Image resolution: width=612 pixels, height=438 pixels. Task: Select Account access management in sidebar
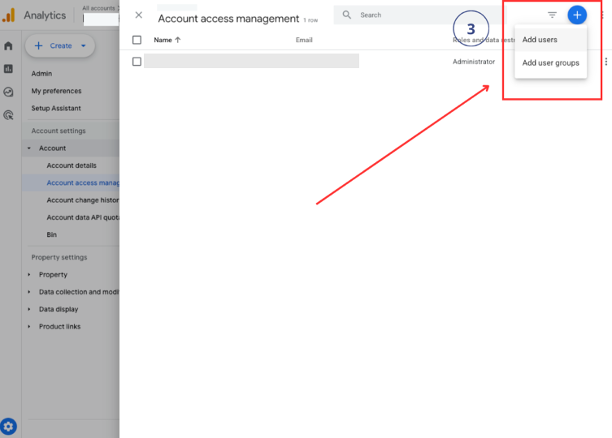tap(83, 183)
